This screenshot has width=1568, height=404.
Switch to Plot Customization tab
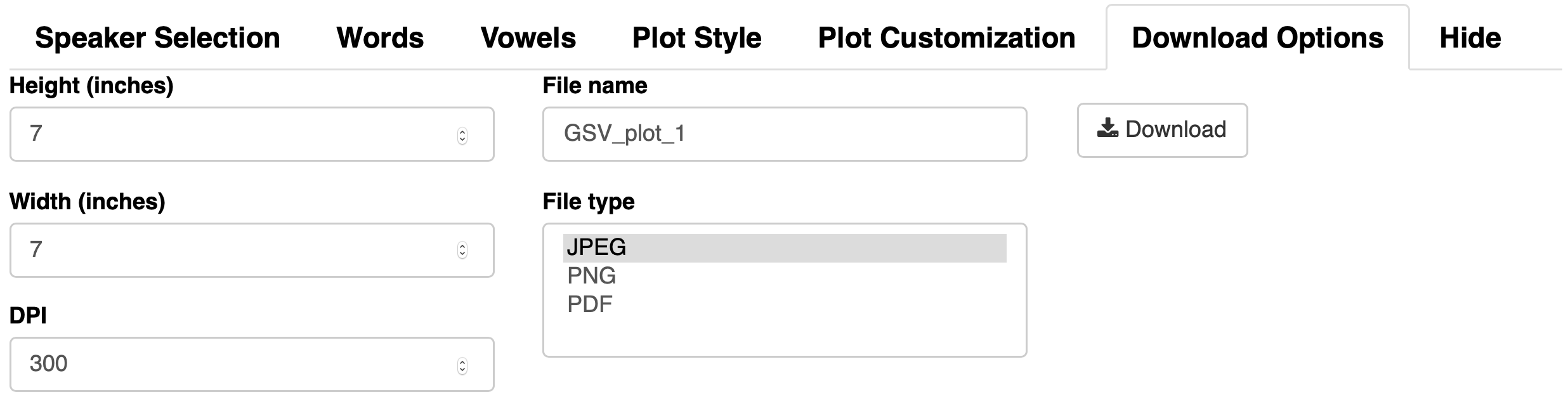(x=946, y=38)
